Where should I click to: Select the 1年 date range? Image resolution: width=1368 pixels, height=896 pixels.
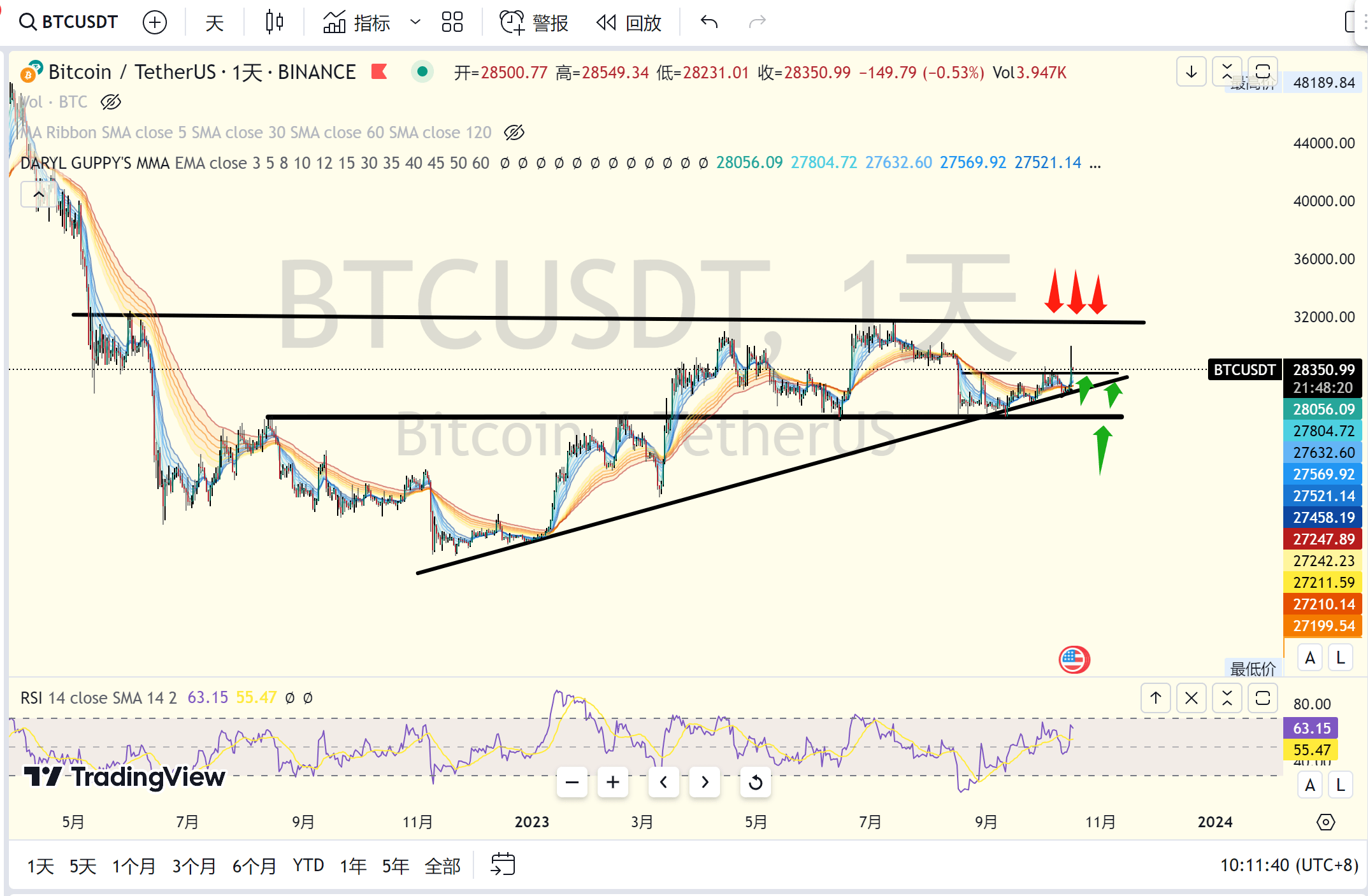(x=353, y=866)
